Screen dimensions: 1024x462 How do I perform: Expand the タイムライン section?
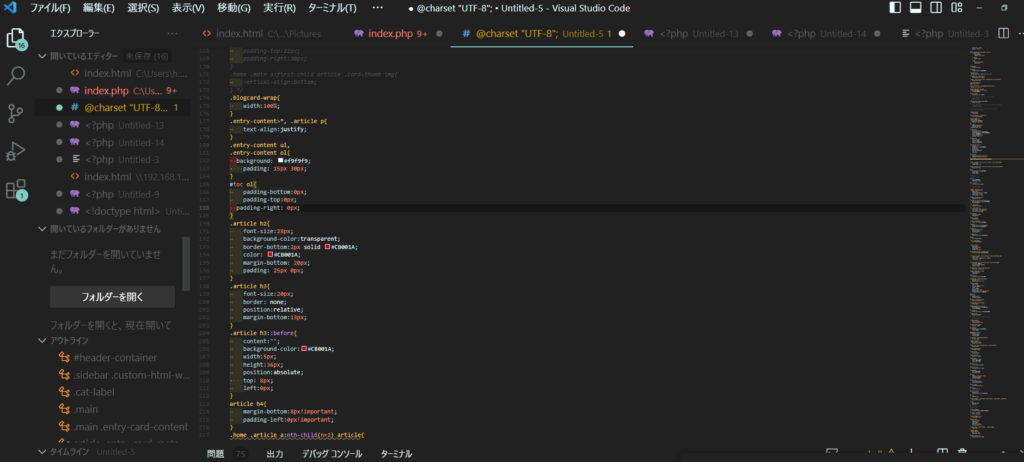point(42,452)
